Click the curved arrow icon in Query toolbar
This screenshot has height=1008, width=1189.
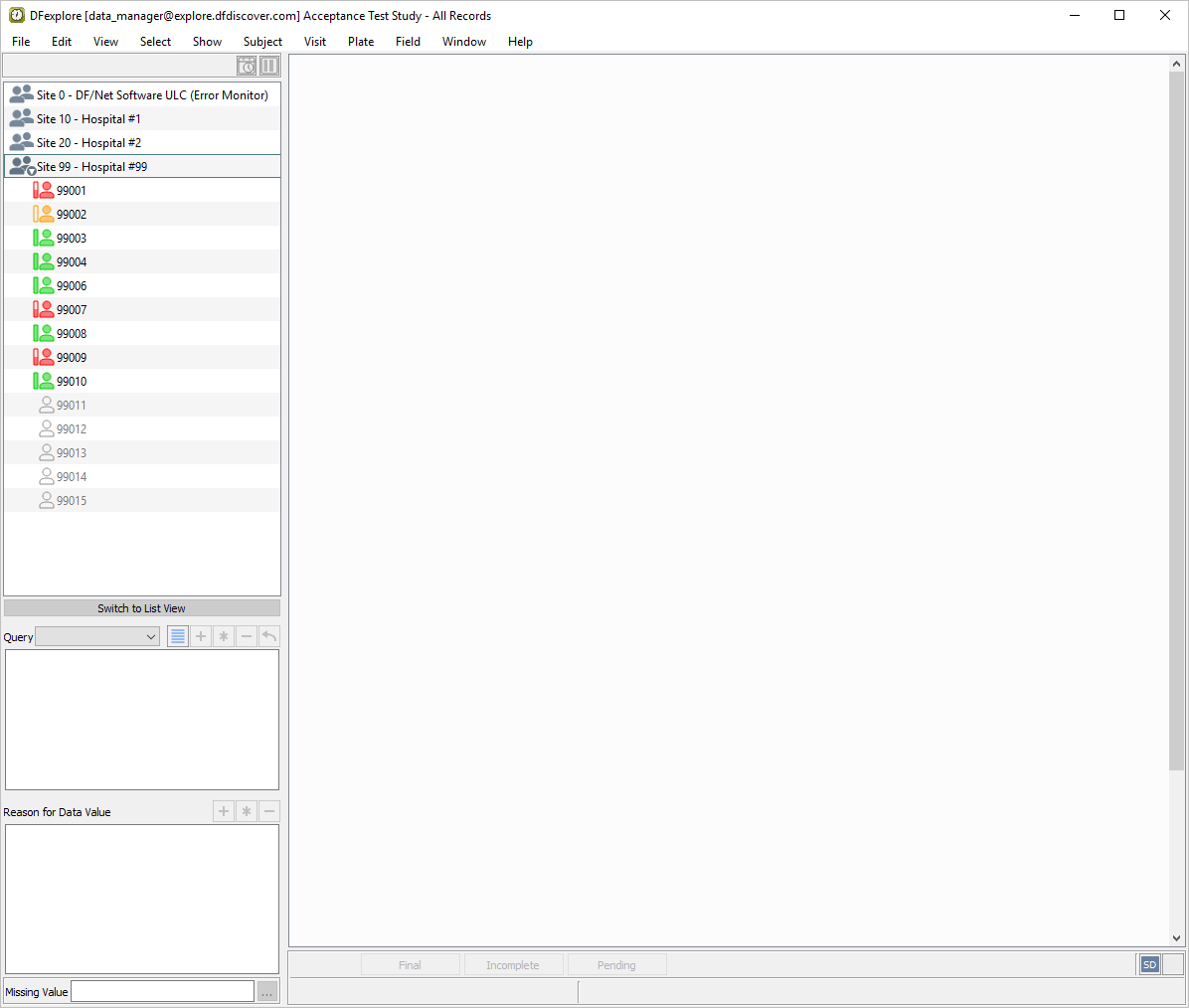click(x=269, y=636)
